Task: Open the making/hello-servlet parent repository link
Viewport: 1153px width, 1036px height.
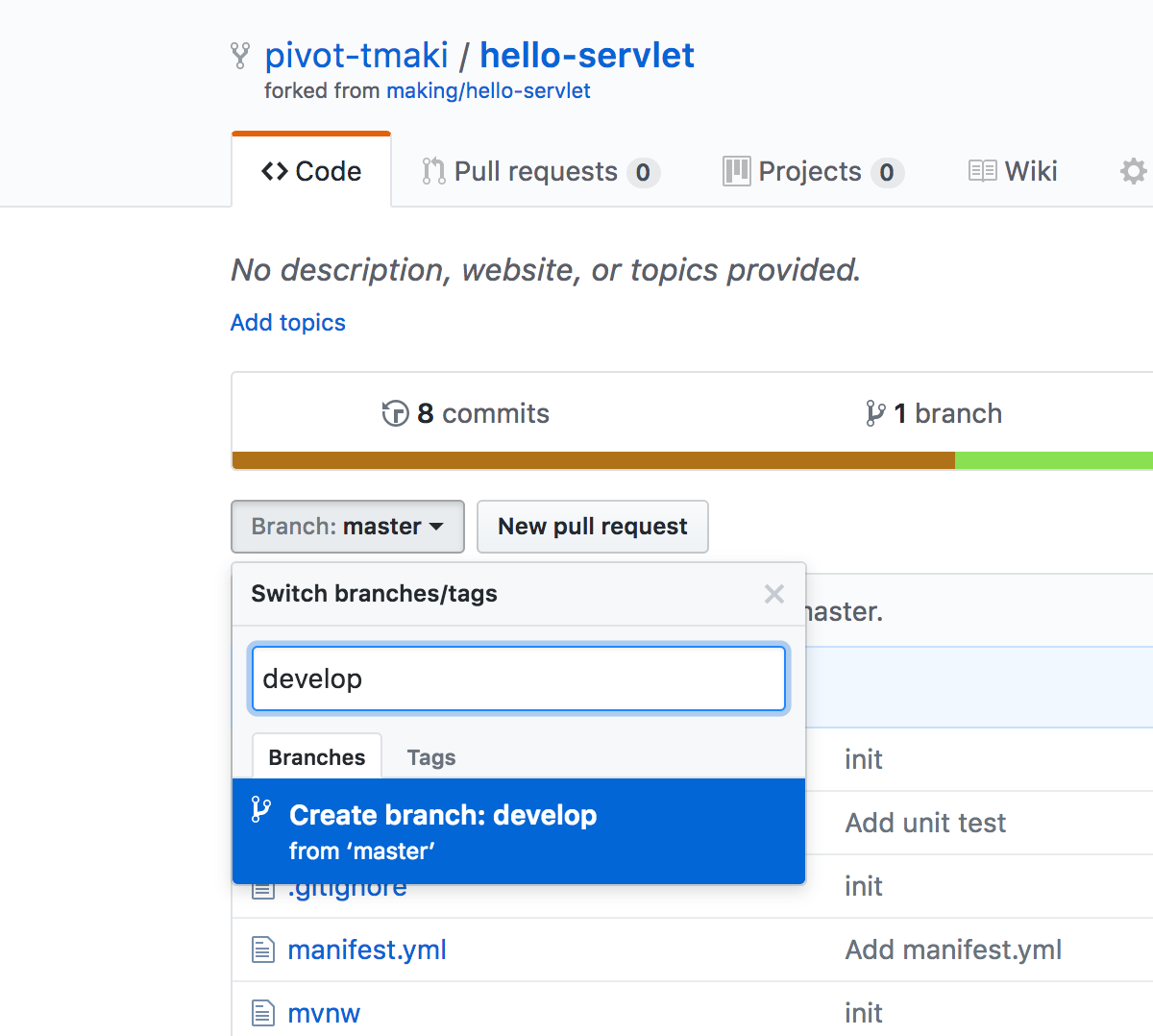Action: (488, 91)
